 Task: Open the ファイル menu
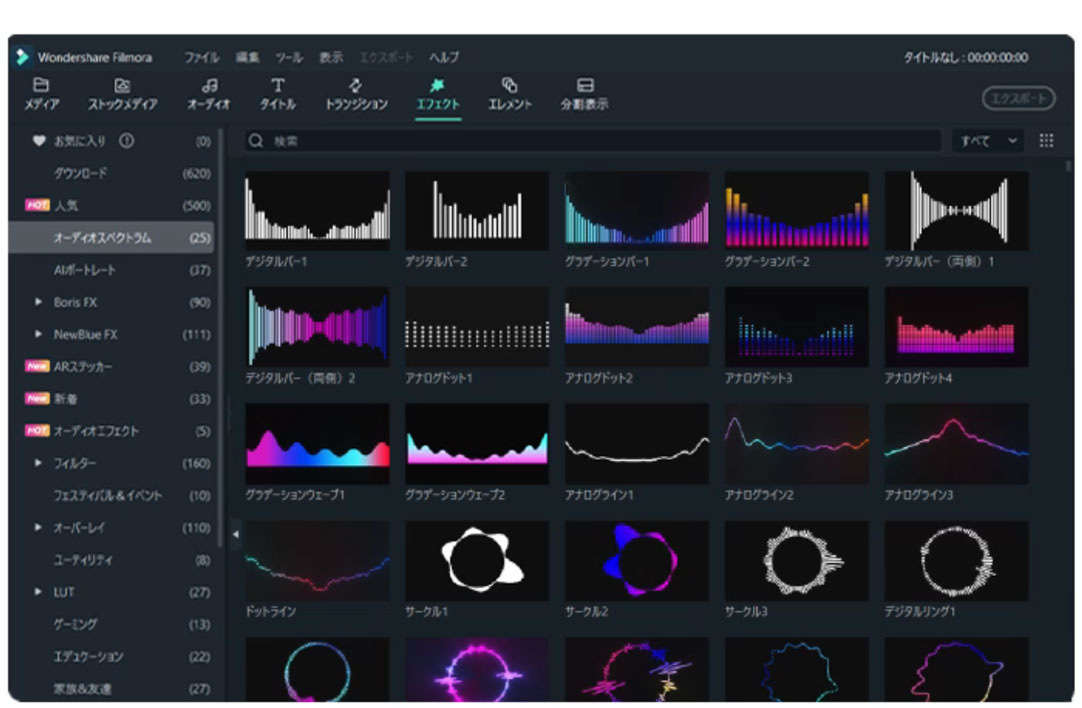point(201,57)
